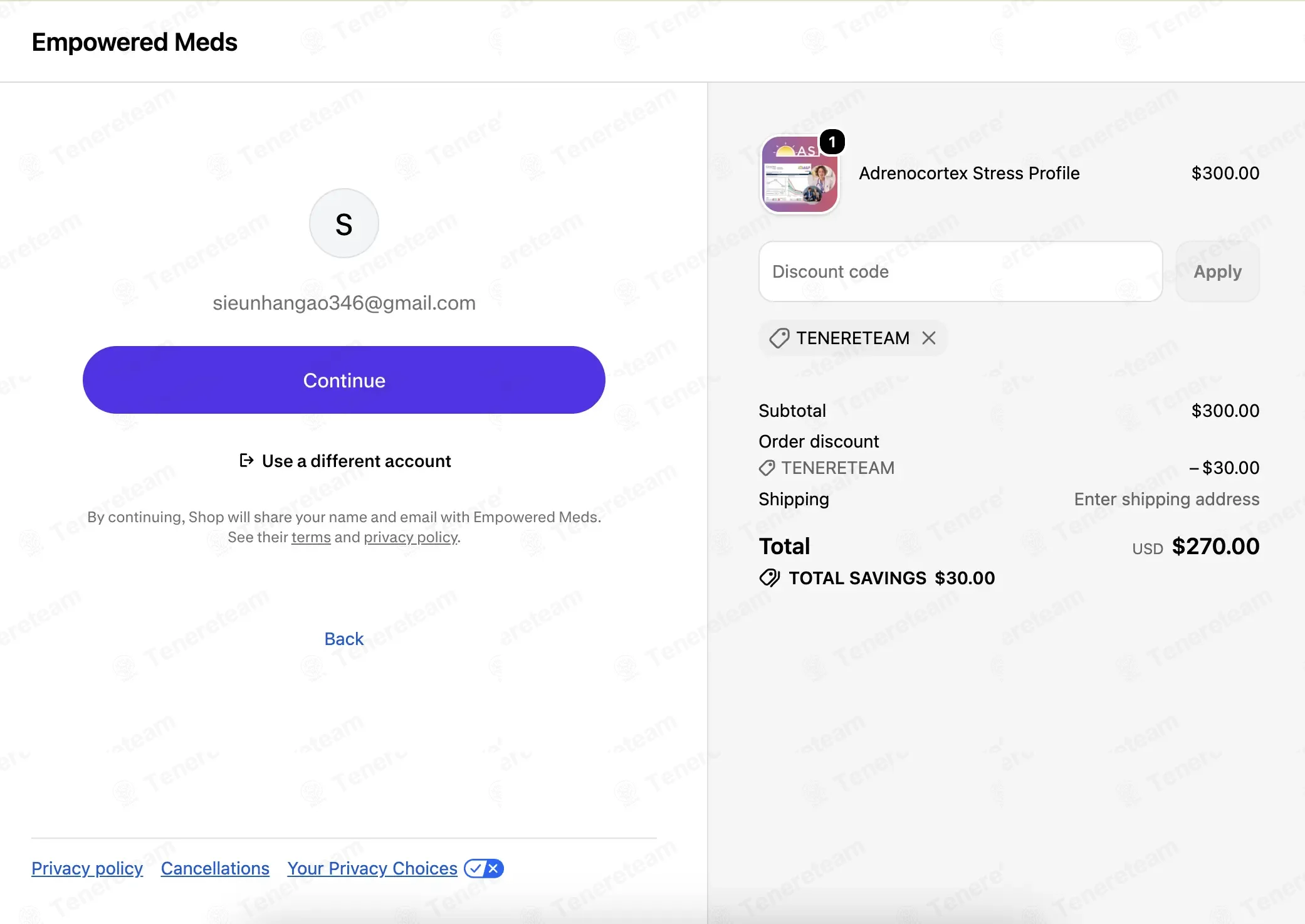Click the S account avatar
1305x924 pixels.
click(344, 223)
